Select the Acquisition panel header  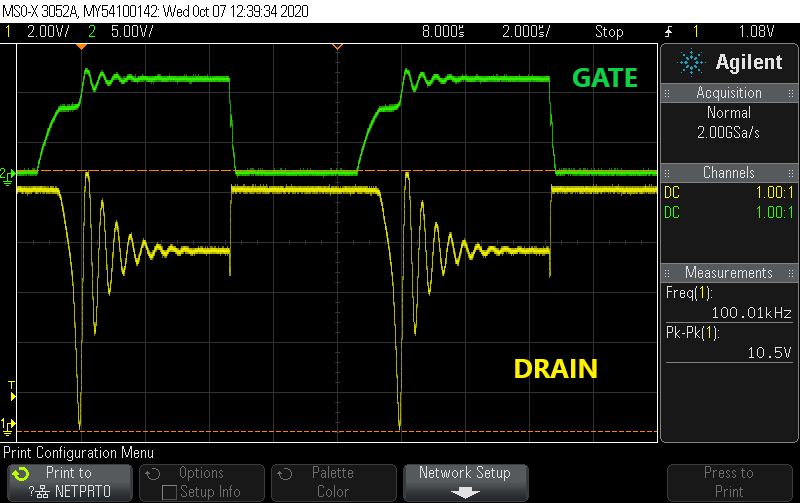pos(729,93)
